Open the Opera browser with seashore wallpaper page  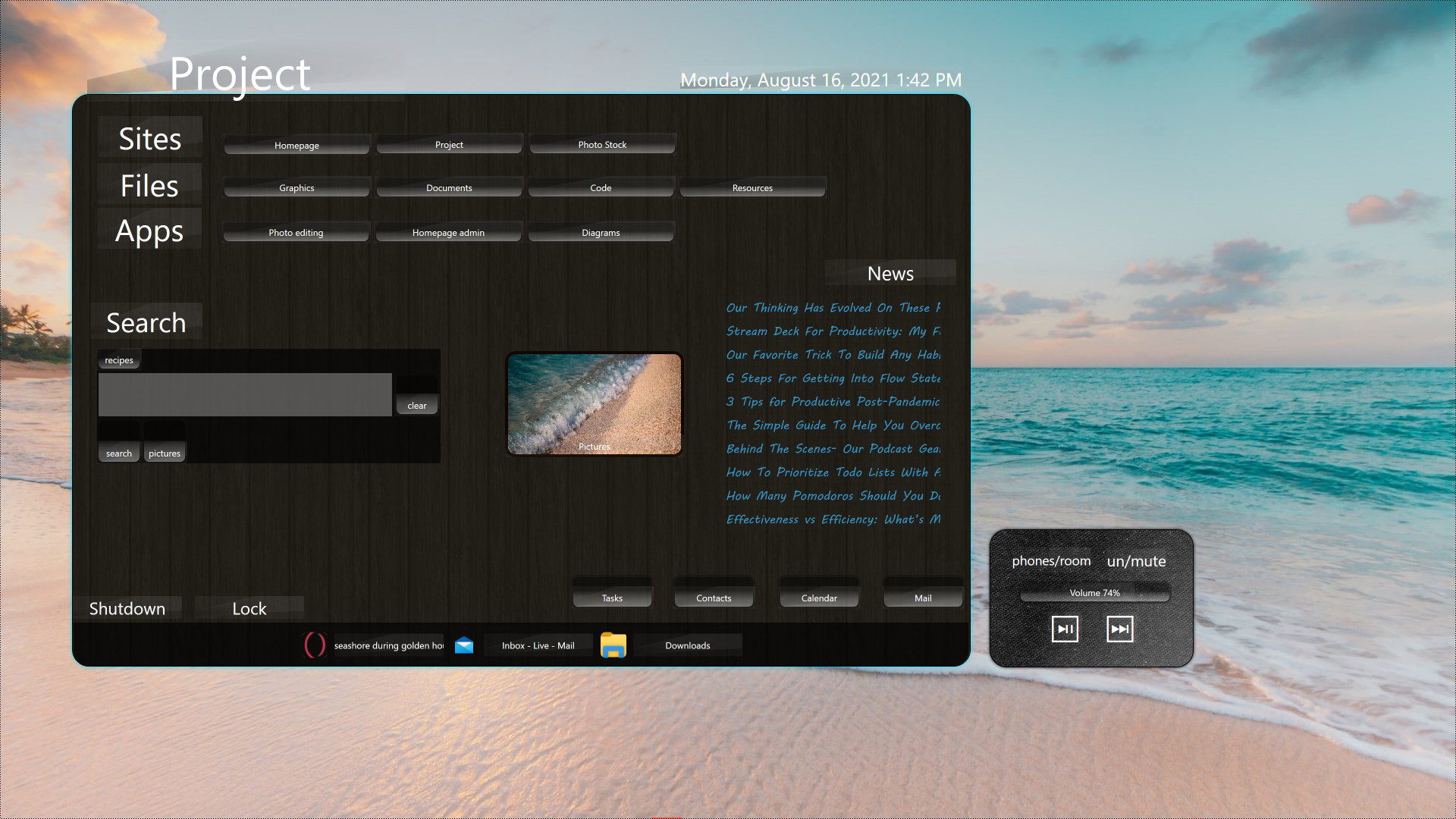315,645
